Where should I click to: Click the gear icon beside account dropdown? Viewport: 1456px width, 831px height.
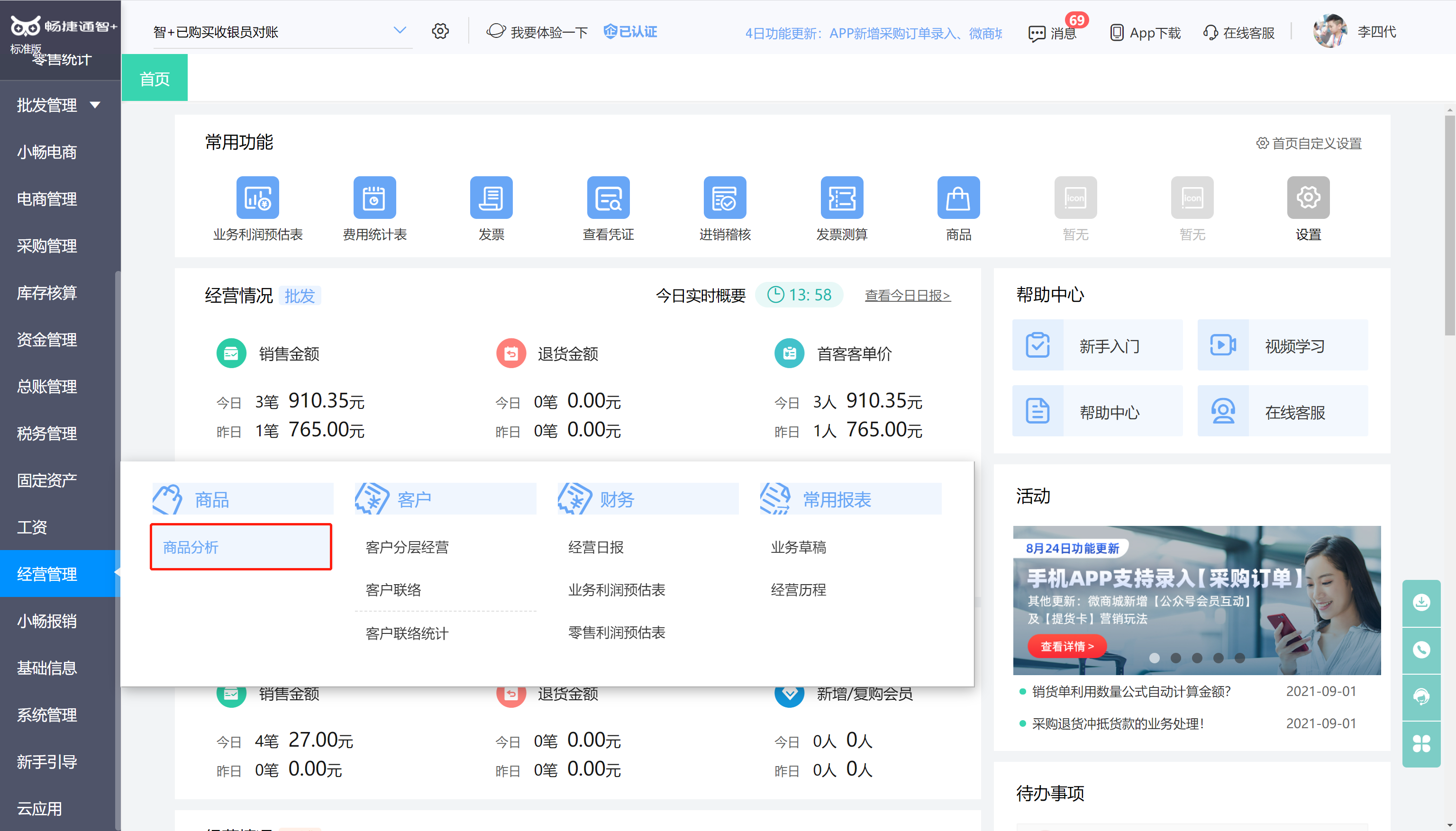(x=440, y=31)
